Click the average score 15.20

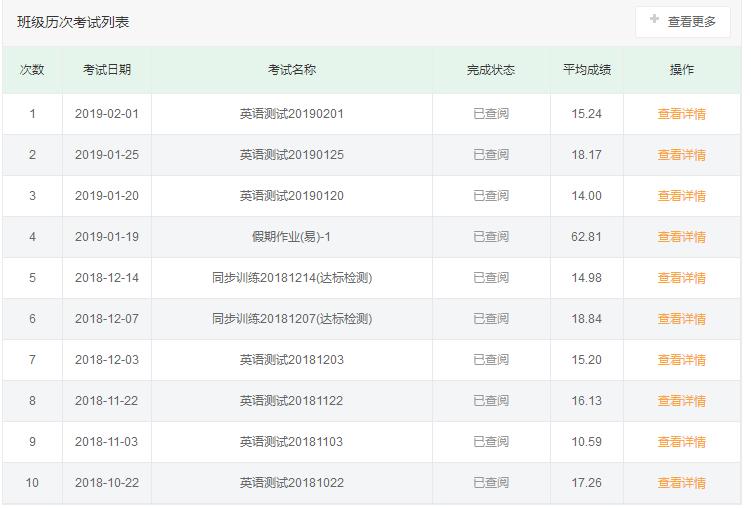587,360
